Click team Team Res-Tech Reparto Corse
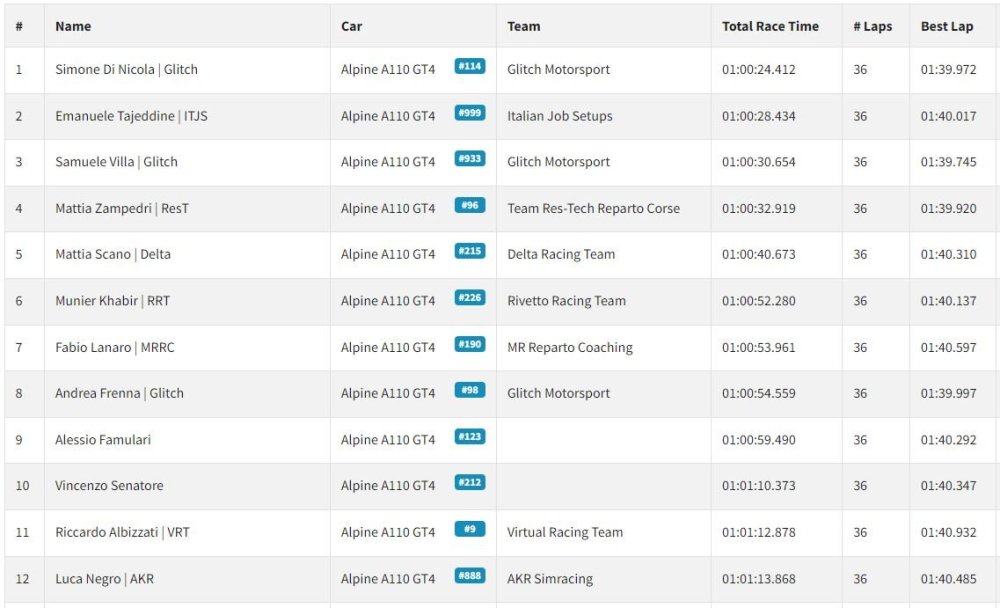Viewport: 1000px width, 608px height. pos(594,209)
